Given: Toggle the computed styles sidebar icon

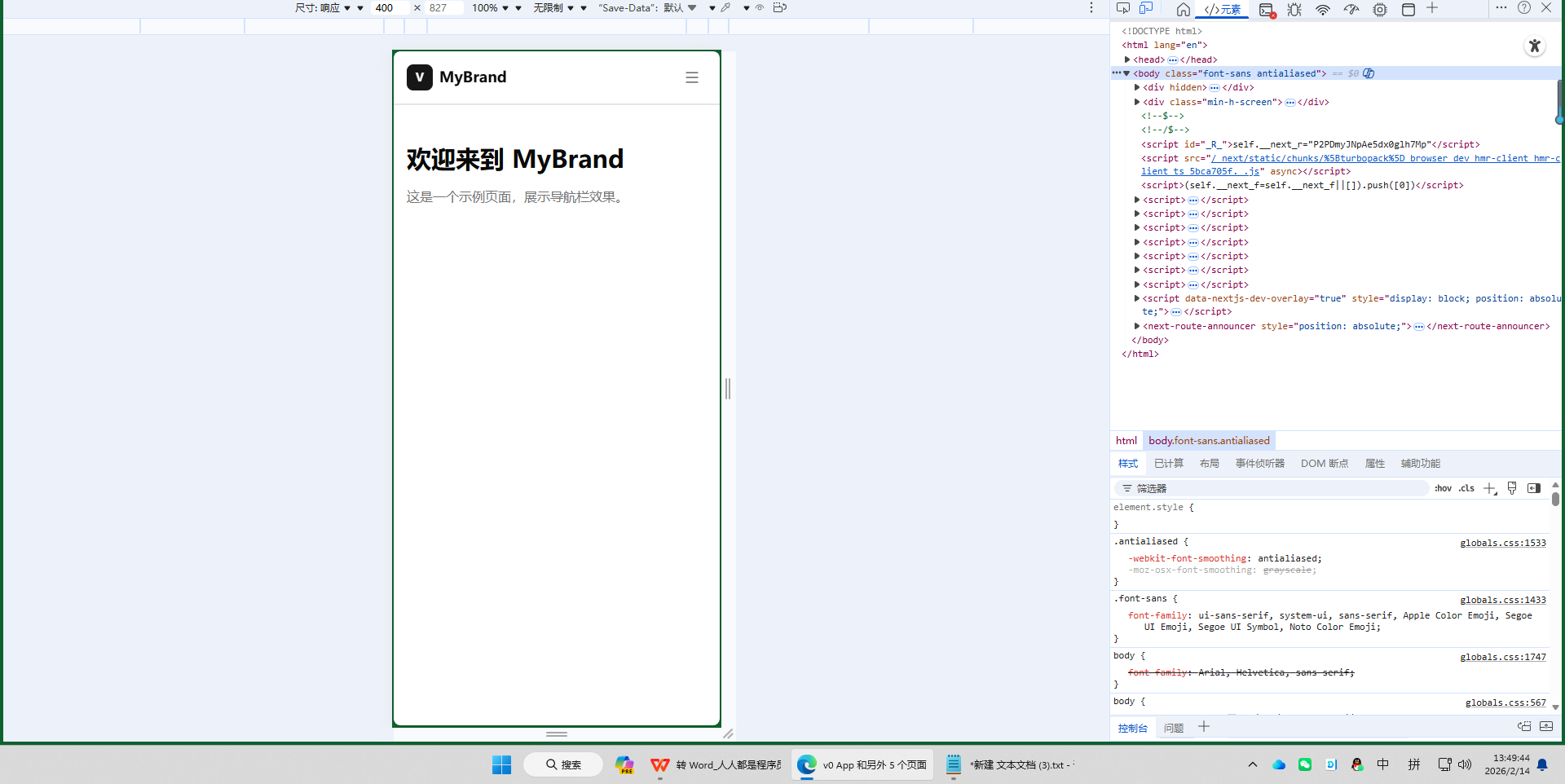Looking at the screenshot, I should 1534,488.
